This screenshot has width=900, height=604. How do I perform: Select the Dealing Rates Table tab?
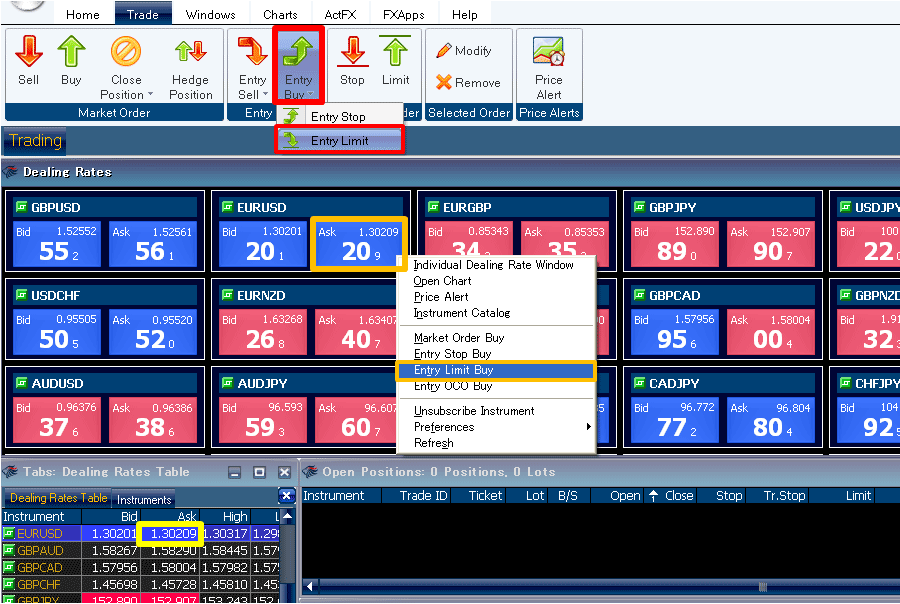coord(59,498)
